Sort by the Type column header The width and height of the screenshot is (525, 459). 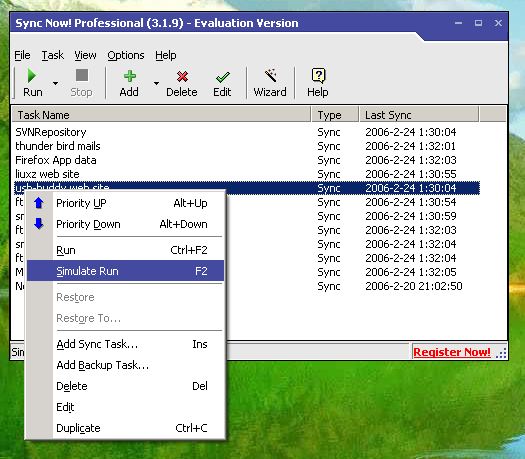335,115
